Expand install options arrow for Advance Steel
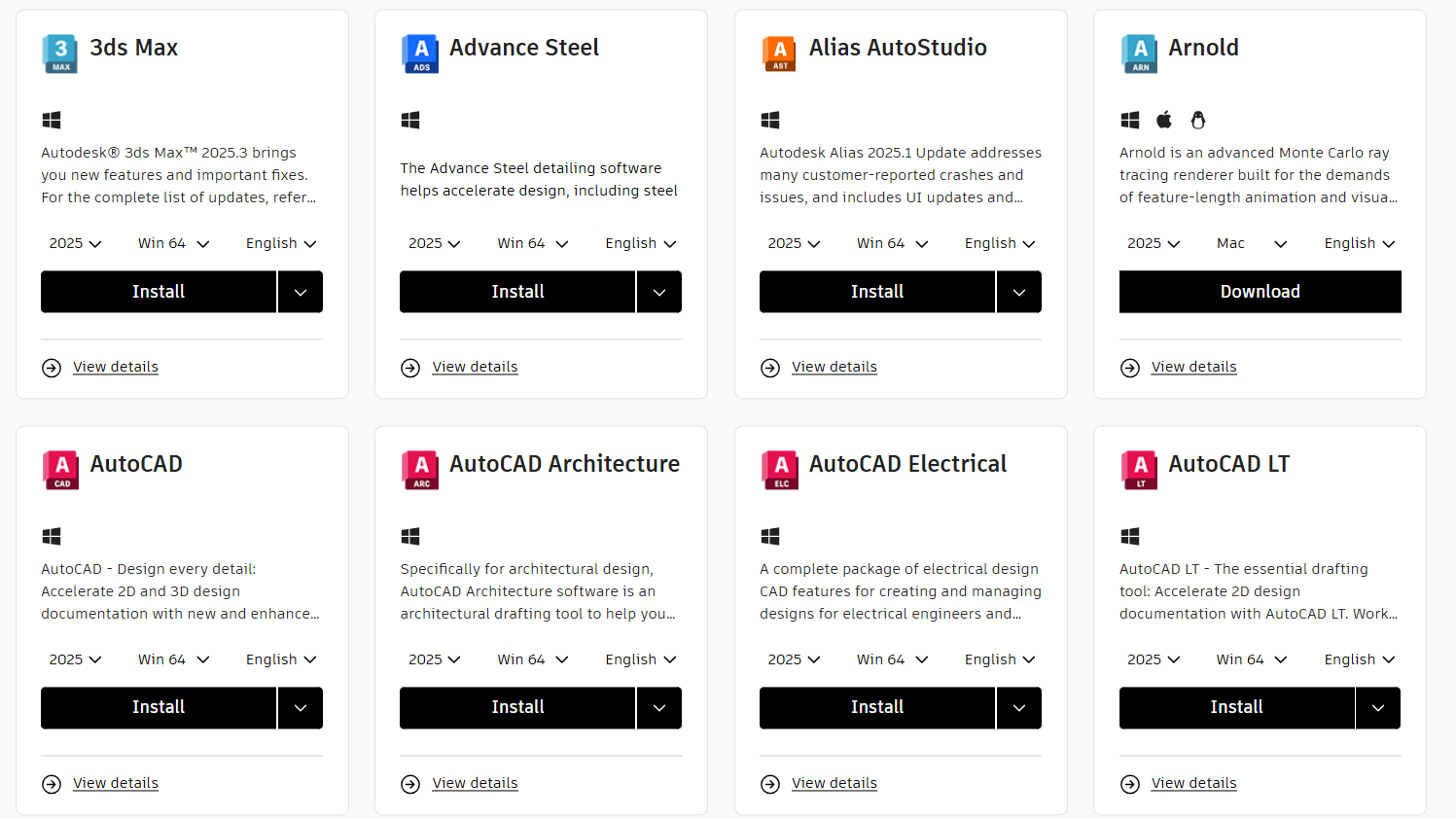 point(659,292)
